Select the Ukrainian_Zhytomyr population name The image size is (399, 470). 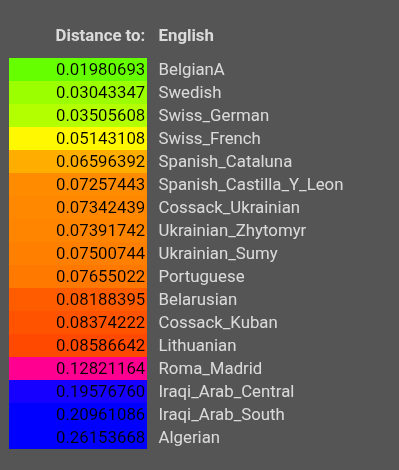pos(232,231)
